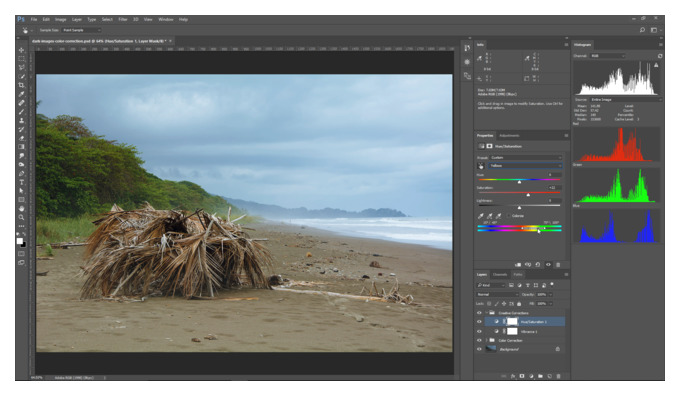Hide the Hue/Saturation 1 layer
This screenshot has height=396, width=680.
click(479, 322)
